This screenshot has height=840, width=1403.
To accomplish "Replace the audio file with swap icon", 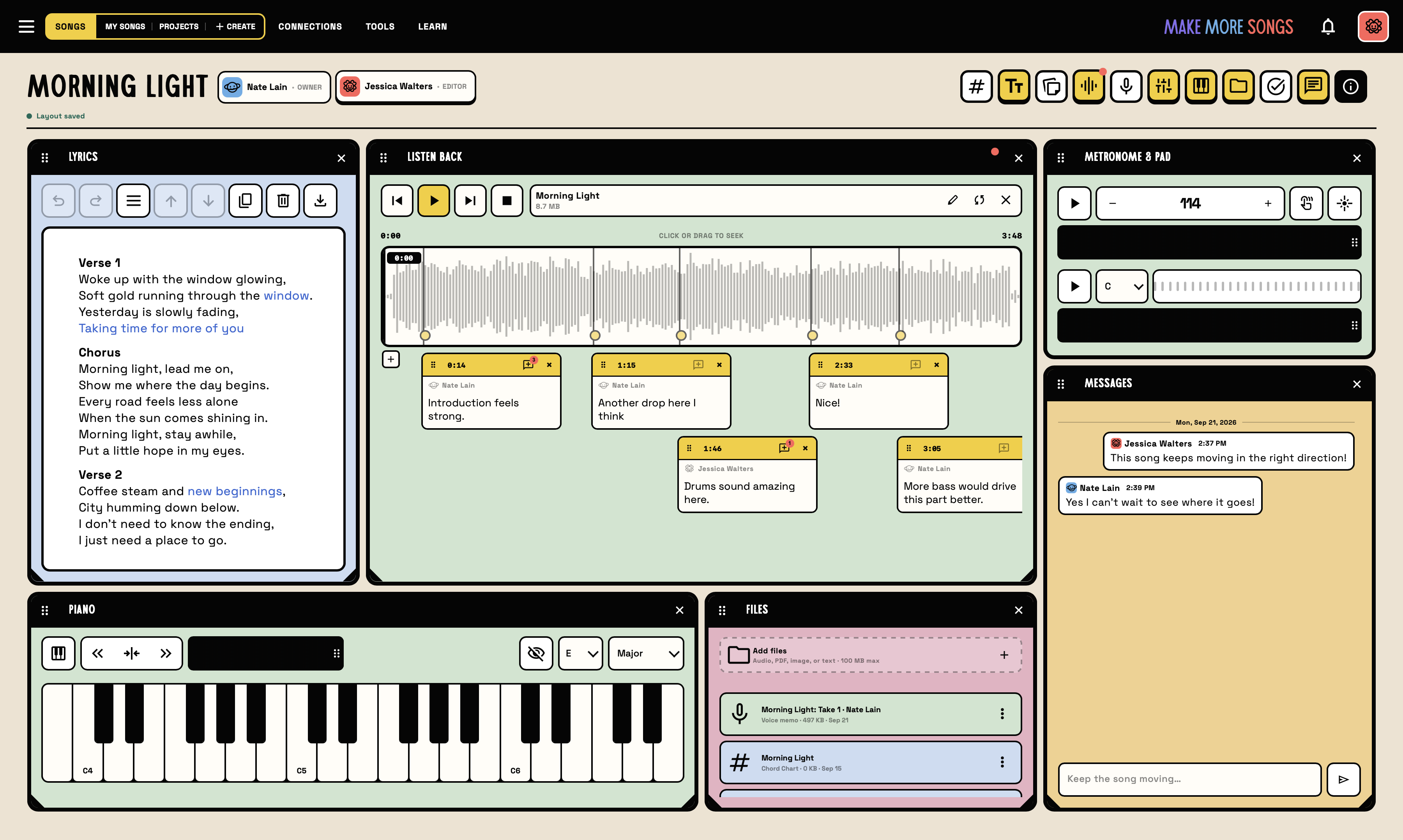I will [x=979, y=200].
